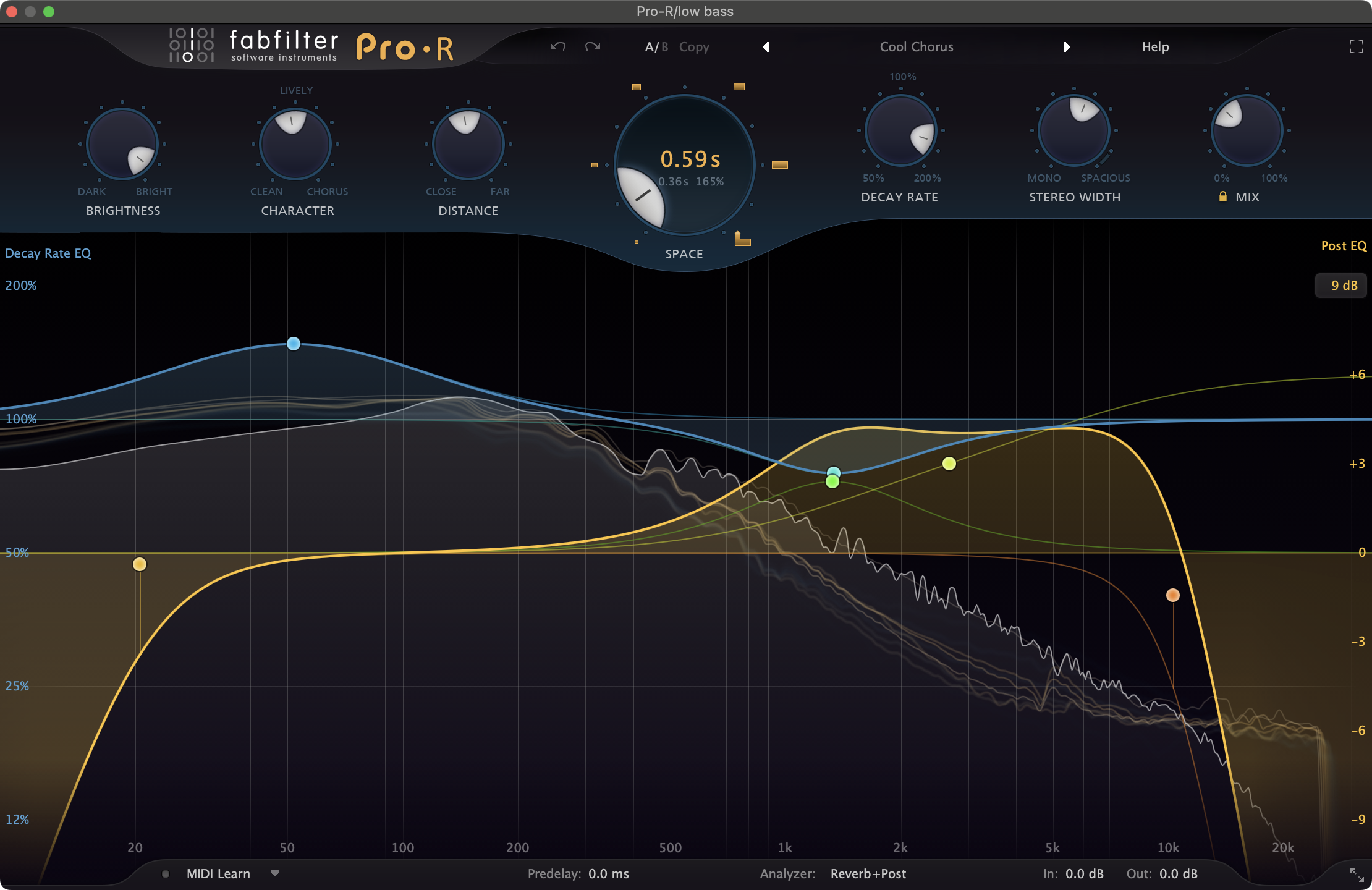Click the Brightness knob
Image resolution: width=1372 pixels, height=890 pixels.
[x=122, y=144]
